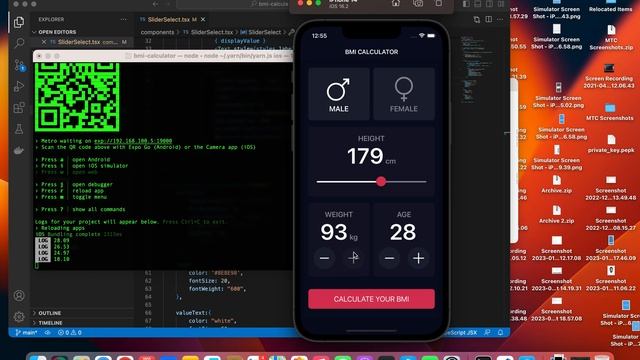Click the LOG 28.09 terminal line
The height and width of the screenshot is (360, 640).
[53, 240]
